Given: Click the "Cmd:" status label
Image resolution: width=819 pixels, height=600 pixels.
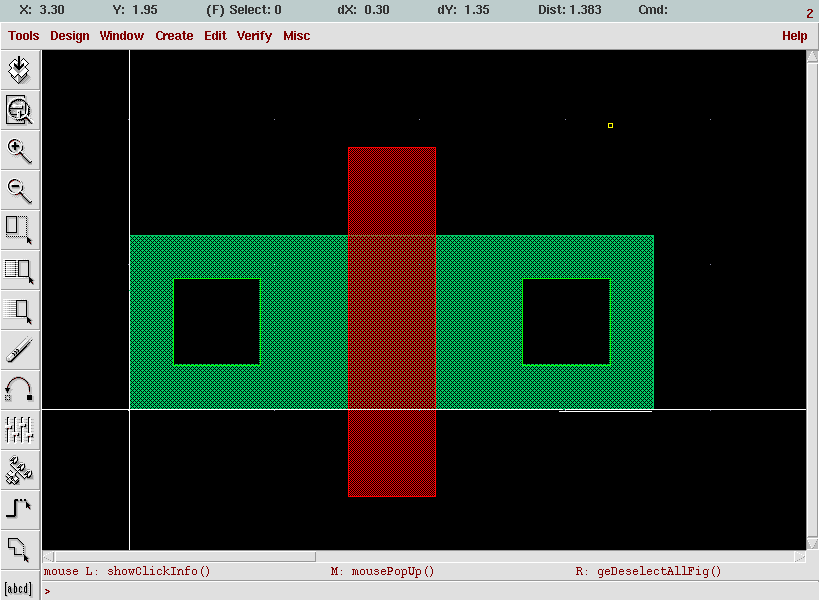Looking at the screenshot, I should point(653,10).
